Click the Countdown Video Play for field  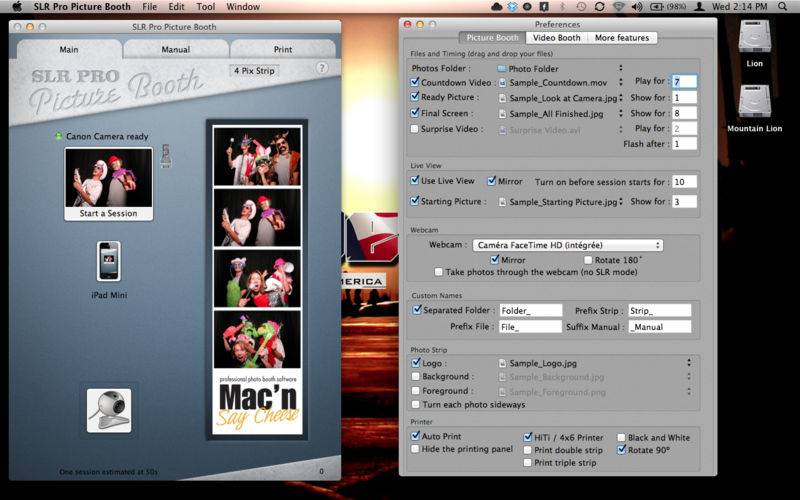coord(684,82)
